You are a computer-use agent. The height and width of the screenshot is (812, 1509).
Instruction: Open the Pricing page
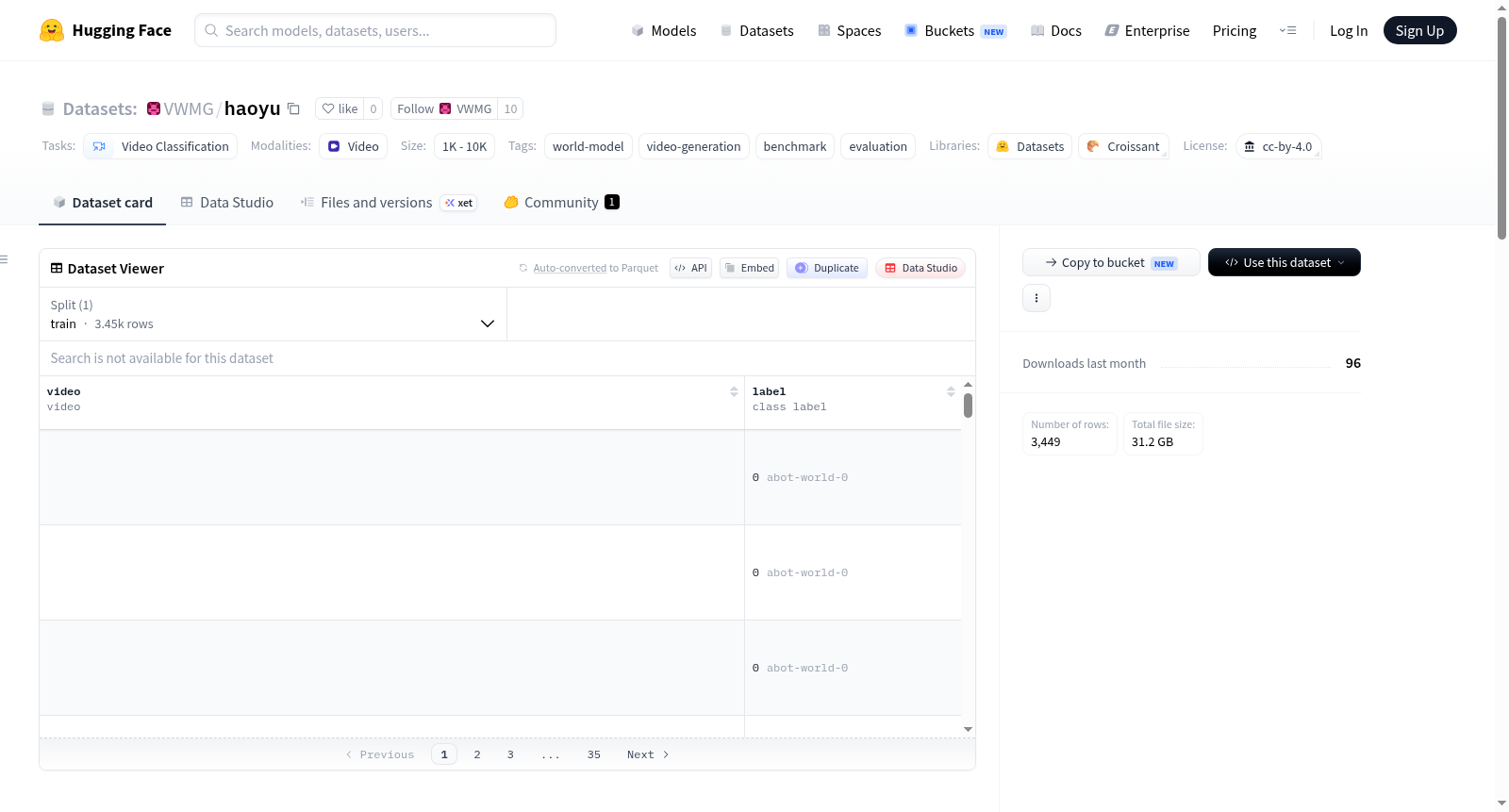[x=1235, y=30]
